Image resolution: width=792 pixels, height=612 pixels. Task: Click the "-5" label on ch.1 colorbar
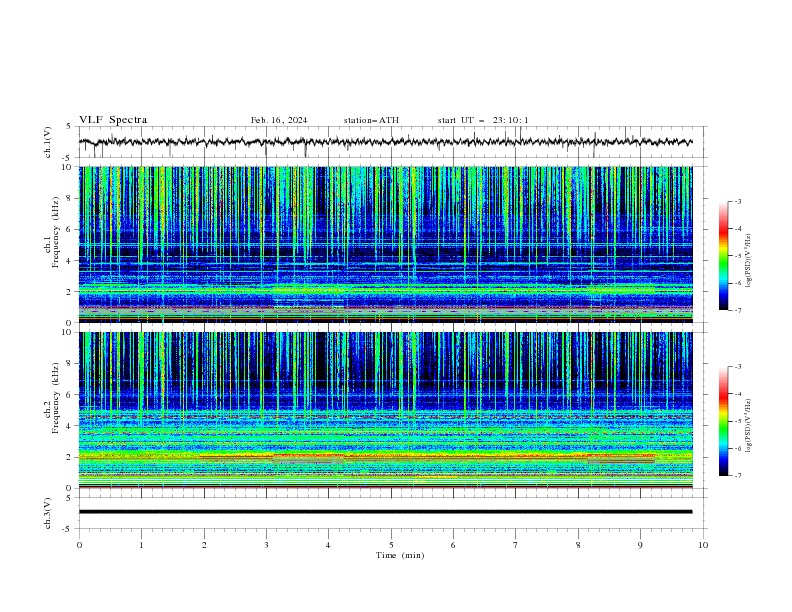pos(738,256)
